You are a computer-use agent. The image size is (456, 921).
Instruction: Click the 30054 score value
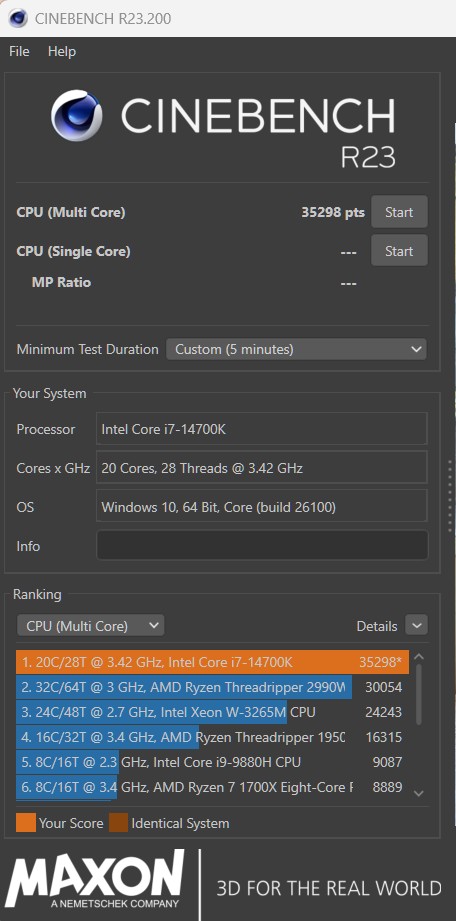pyautogui.click(x=384, y=687)
